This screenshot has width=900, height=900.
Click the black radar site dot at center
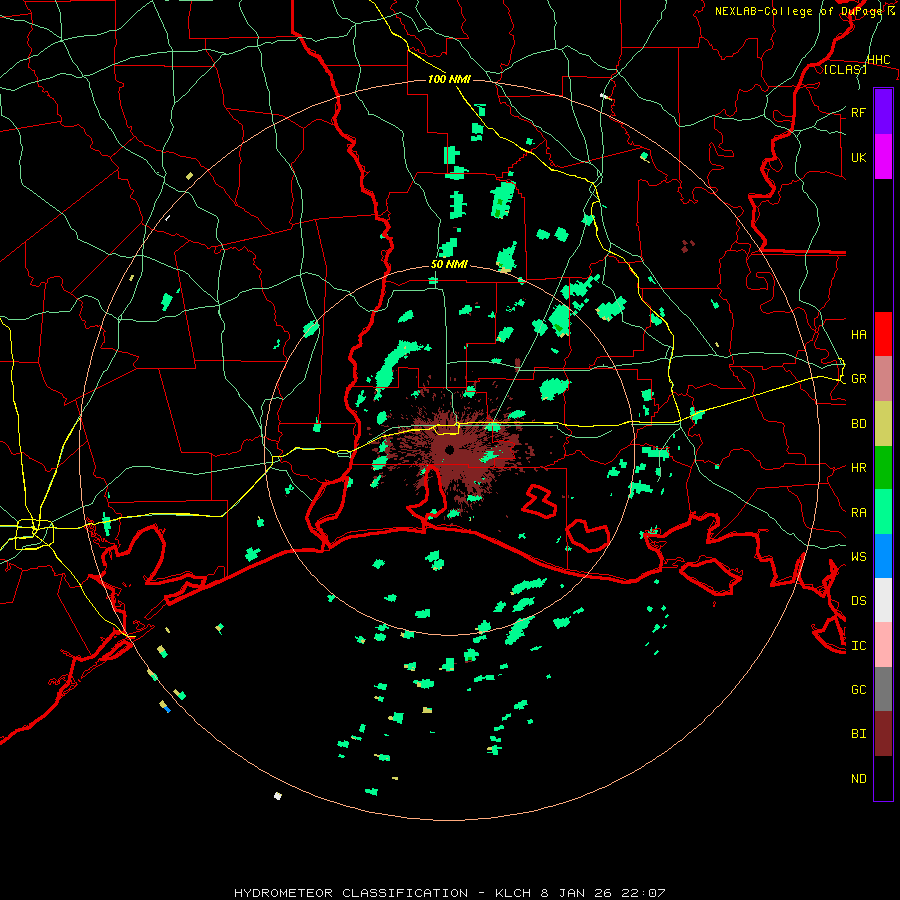click(449, 449)
